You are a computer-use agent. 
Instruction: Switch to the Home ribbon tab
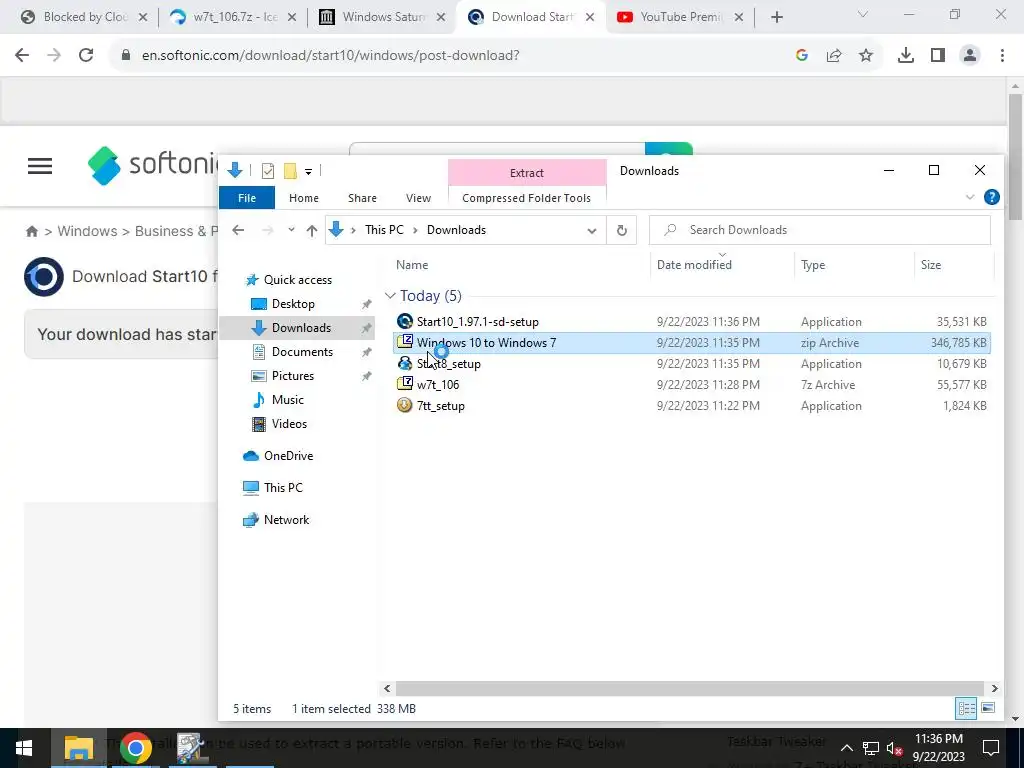pyautogui.click(x=304, y=198)
